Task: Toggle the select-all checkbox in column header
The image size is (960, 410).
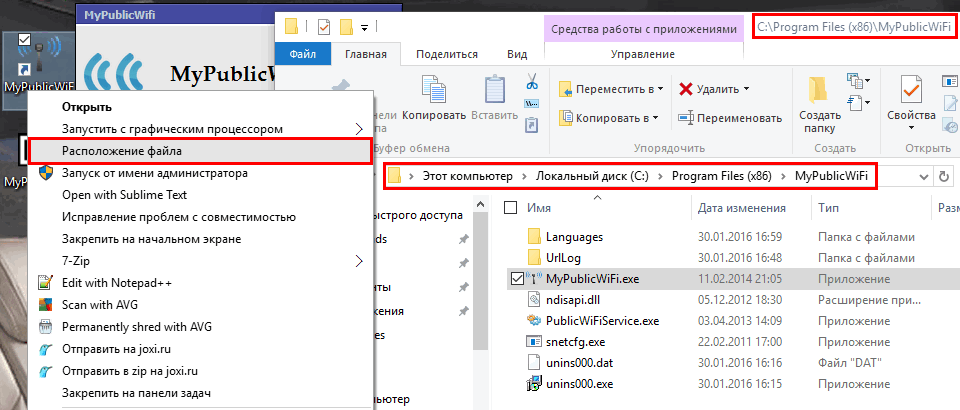Action: 511,208
